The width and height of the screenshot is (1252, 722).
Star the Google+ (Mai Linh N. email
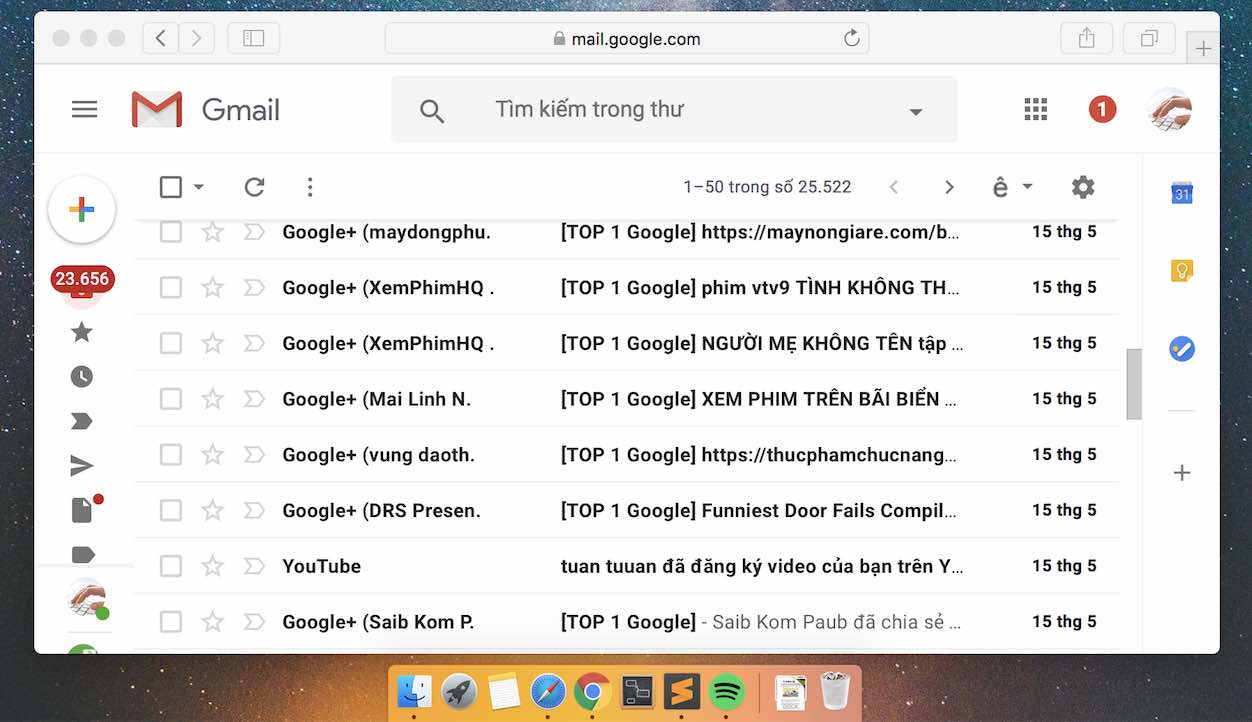coord(212,399)
